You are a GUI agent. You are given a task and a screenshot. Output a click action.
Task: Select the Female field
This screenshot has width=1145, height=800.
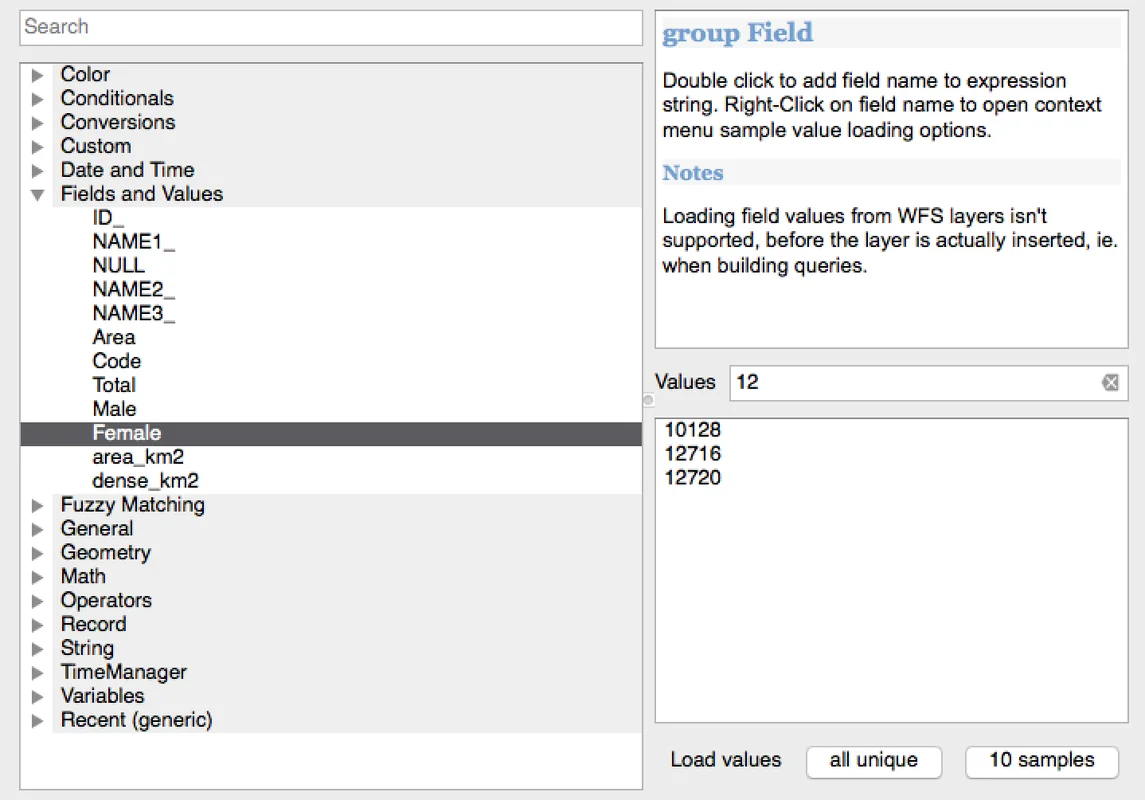point(126,433)
